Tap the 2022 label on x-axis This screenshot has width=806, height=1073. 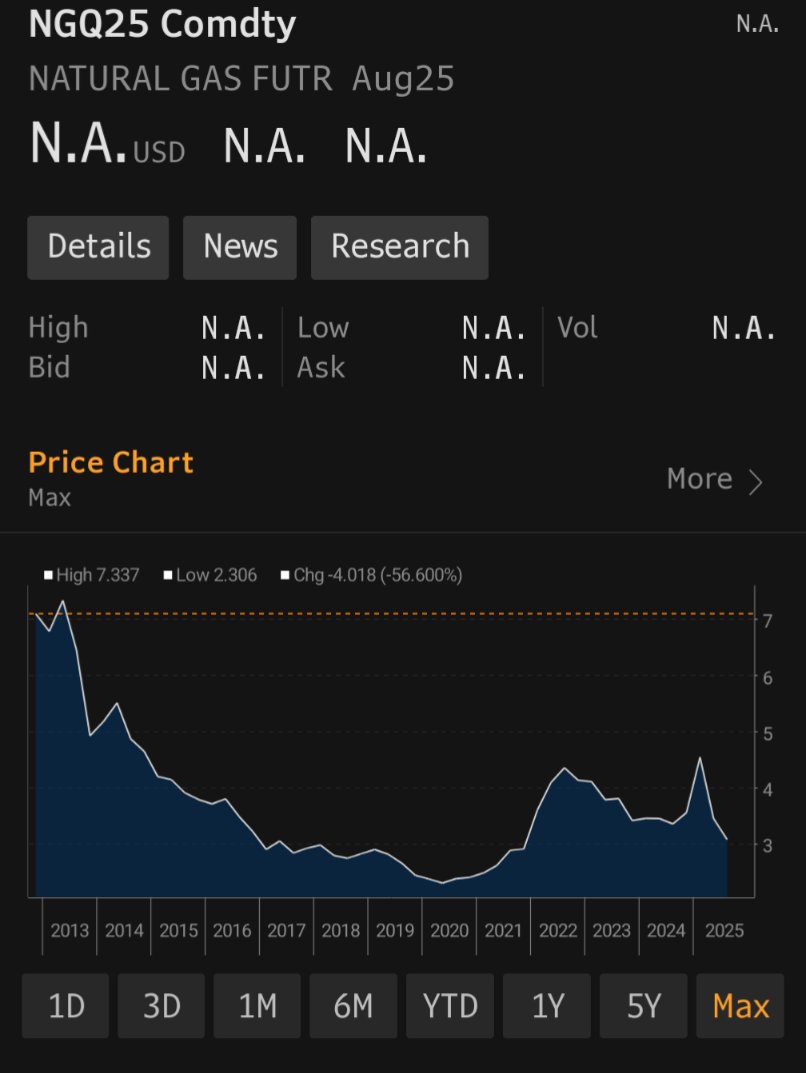coord(558,931)
